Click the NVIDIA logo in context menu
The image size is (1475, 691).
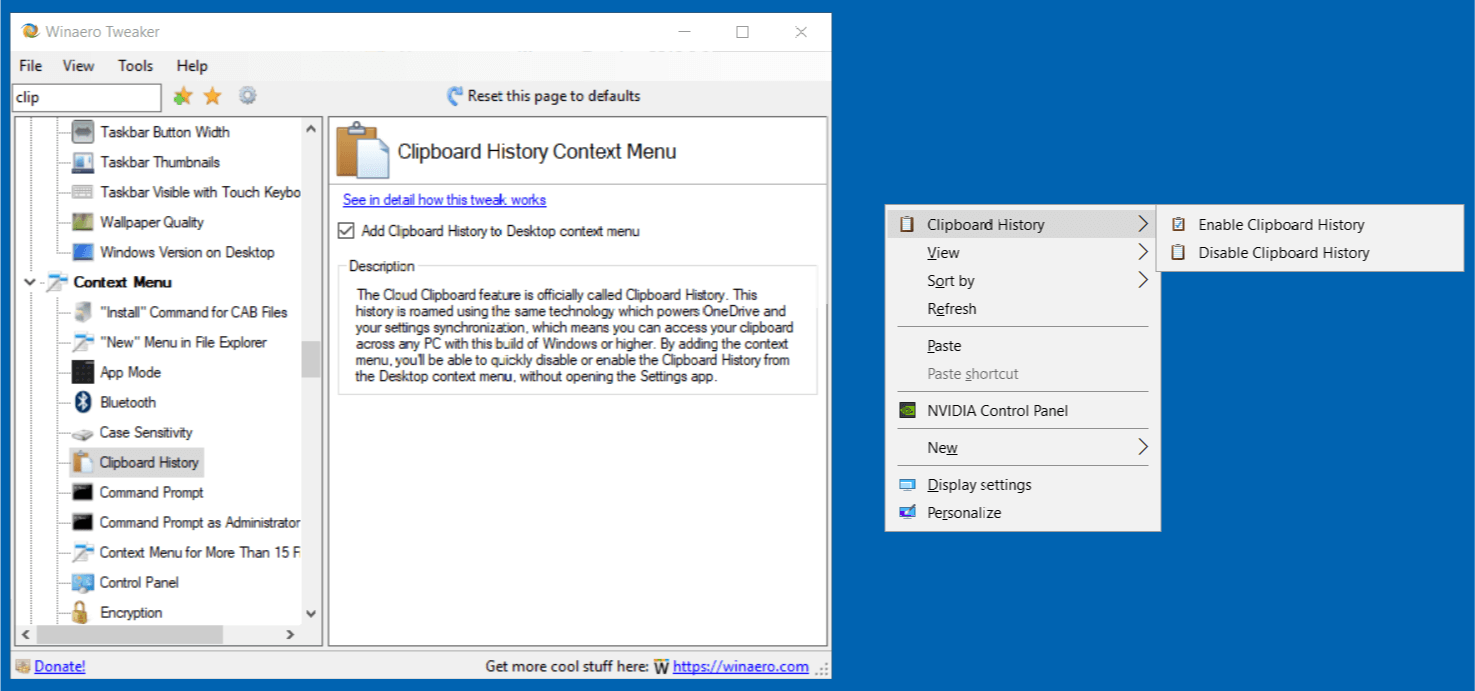907,410
